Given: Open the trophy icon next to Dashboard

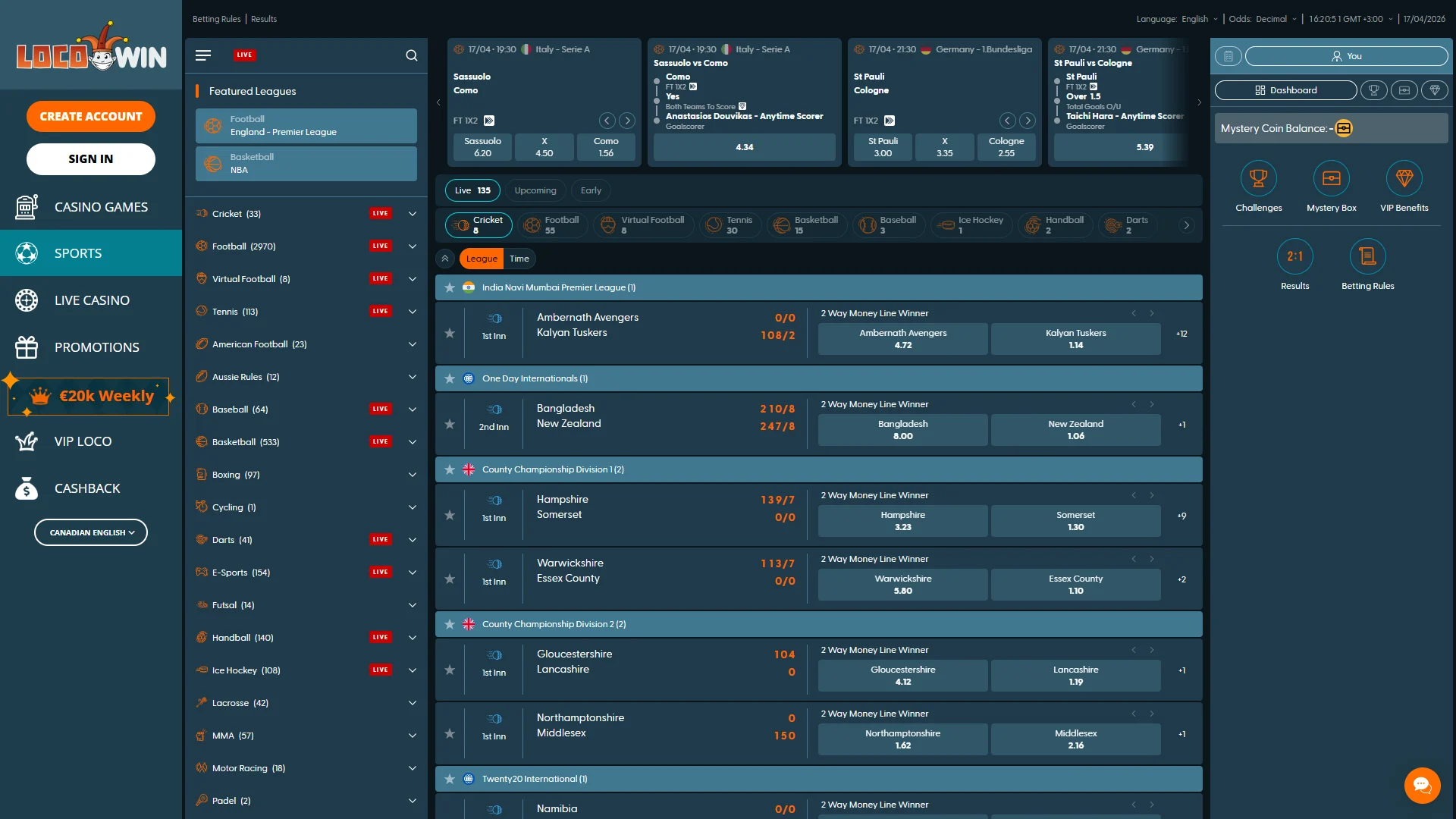Looking at the screenshot, I should (1373, 90).
